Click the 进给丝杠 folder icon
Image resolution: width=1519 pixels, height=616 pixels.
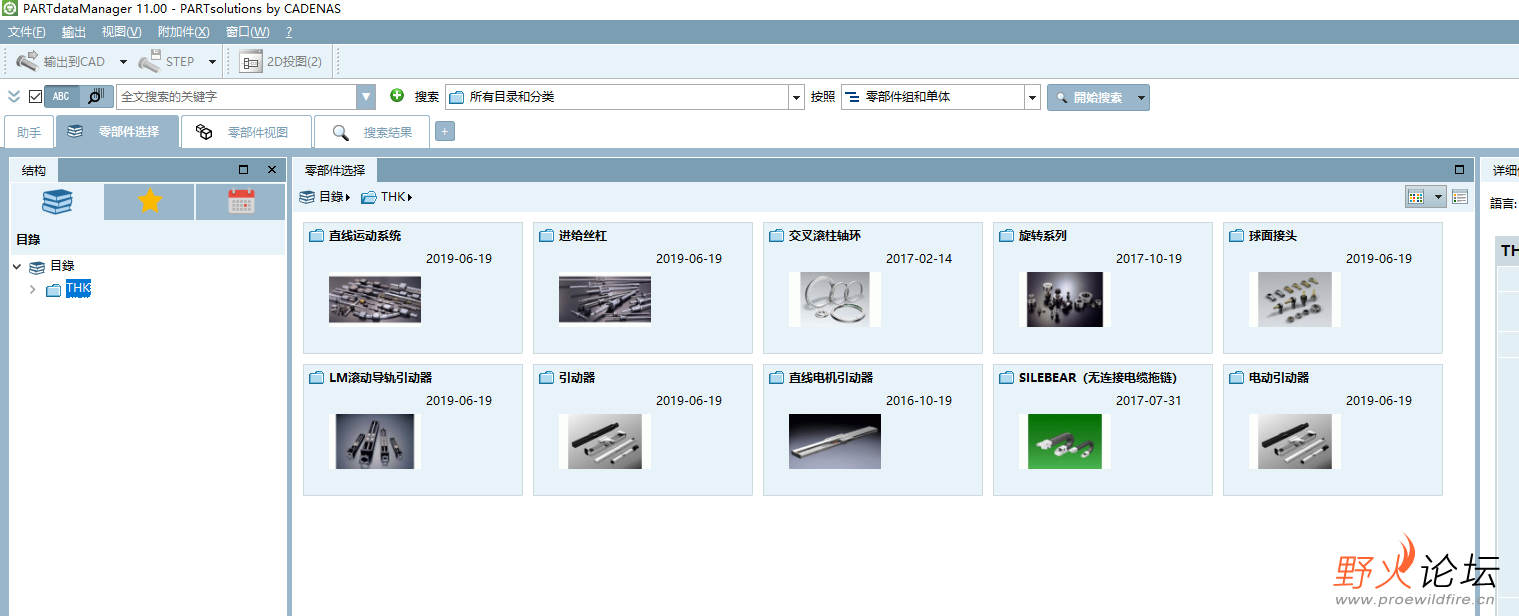point(546,236)
